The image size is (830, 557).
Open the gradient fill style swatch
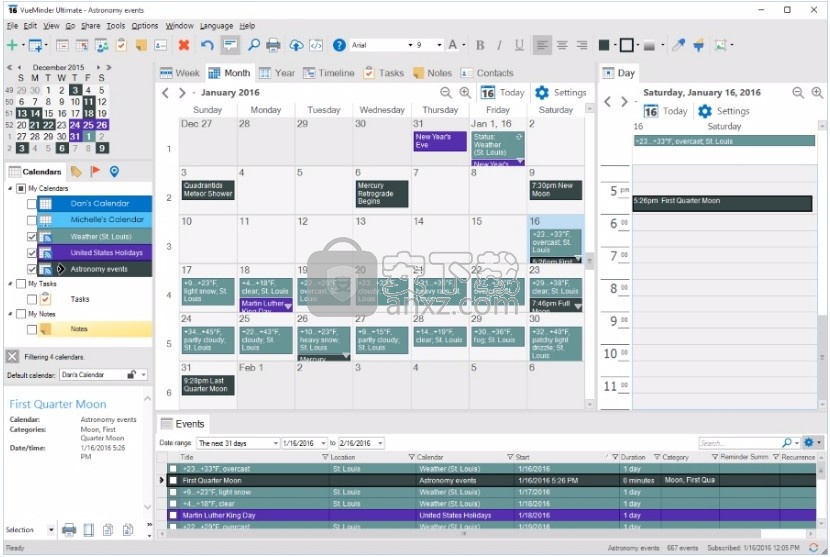tap(649, 46)
